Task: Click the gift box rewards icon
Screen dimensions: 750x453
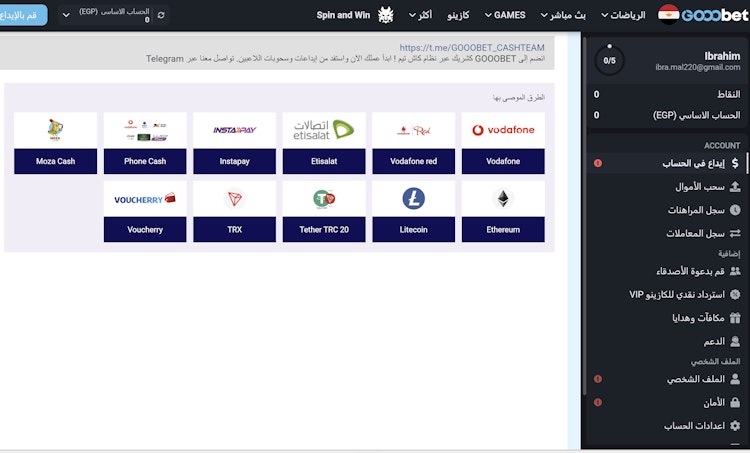Action: [735, 318]
